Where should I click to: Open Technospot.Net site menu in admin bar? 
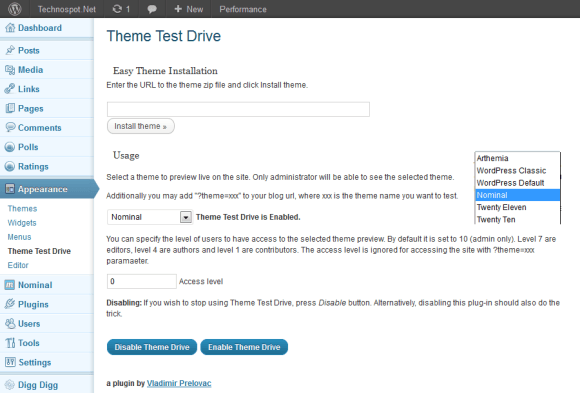tap(67, 9)
